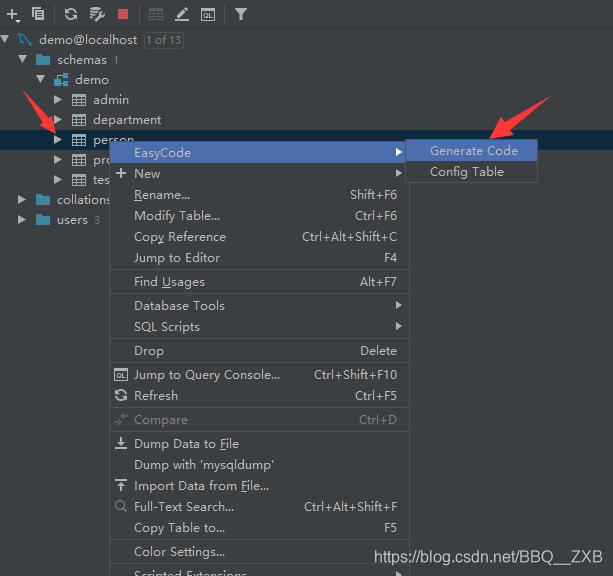The image size is (613, 576).
Task: Click the red Stop/Disconnect icon
Action: point(123,14)
